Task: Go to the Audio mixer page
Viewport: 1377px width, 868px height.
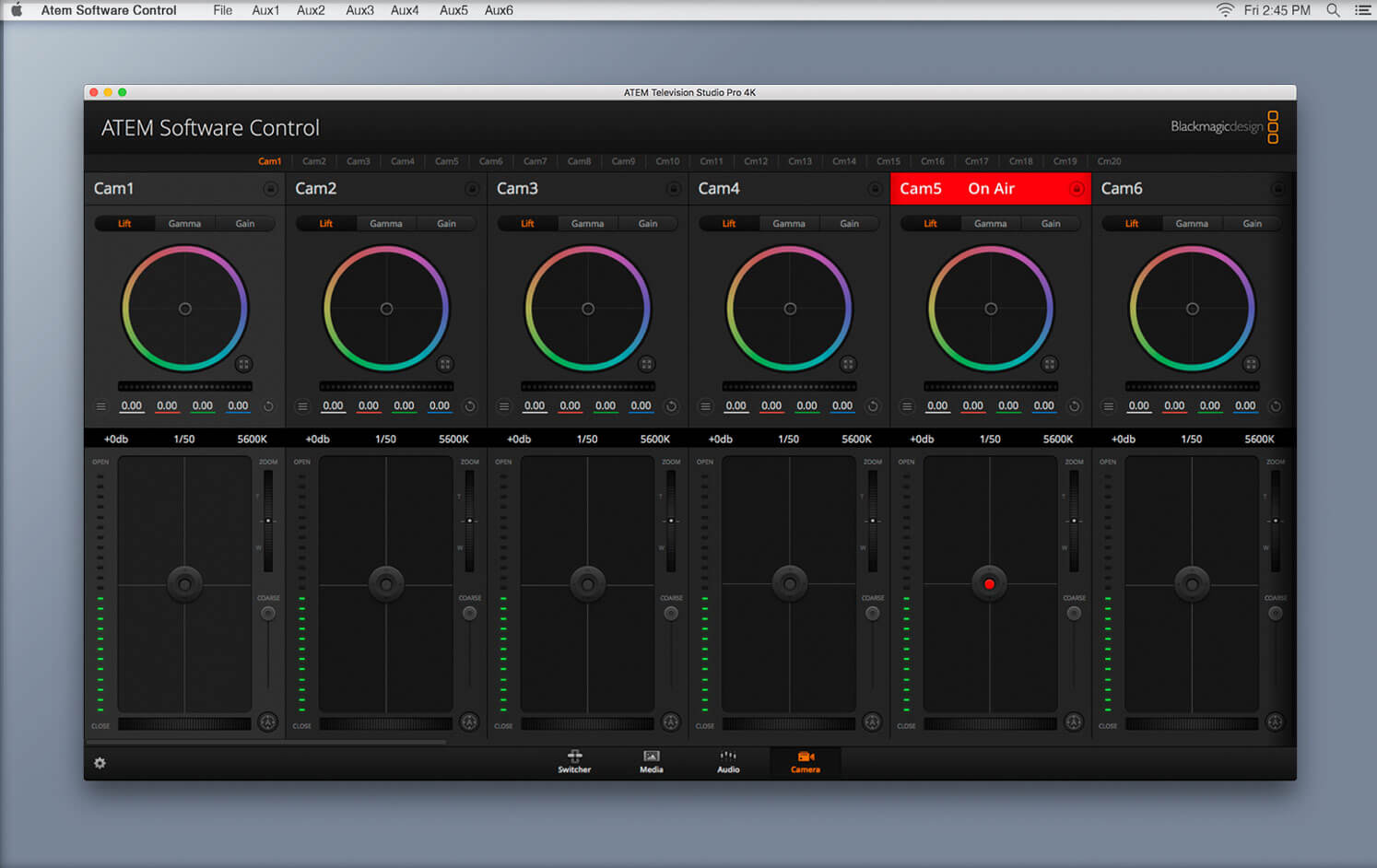Action: (x=728, y=761)
